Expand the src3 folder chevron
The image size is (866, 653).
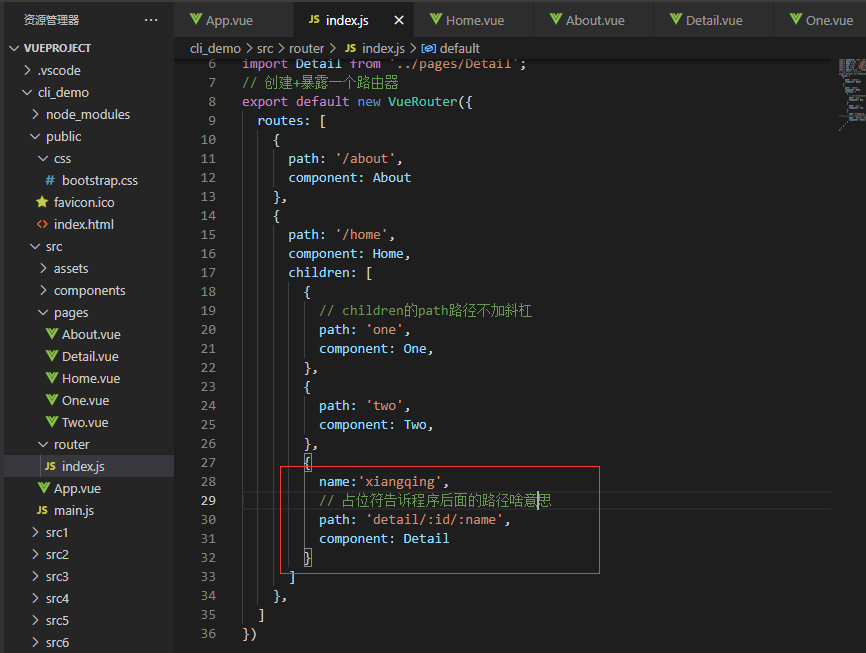pyautogui.click(x=36, y=577)
